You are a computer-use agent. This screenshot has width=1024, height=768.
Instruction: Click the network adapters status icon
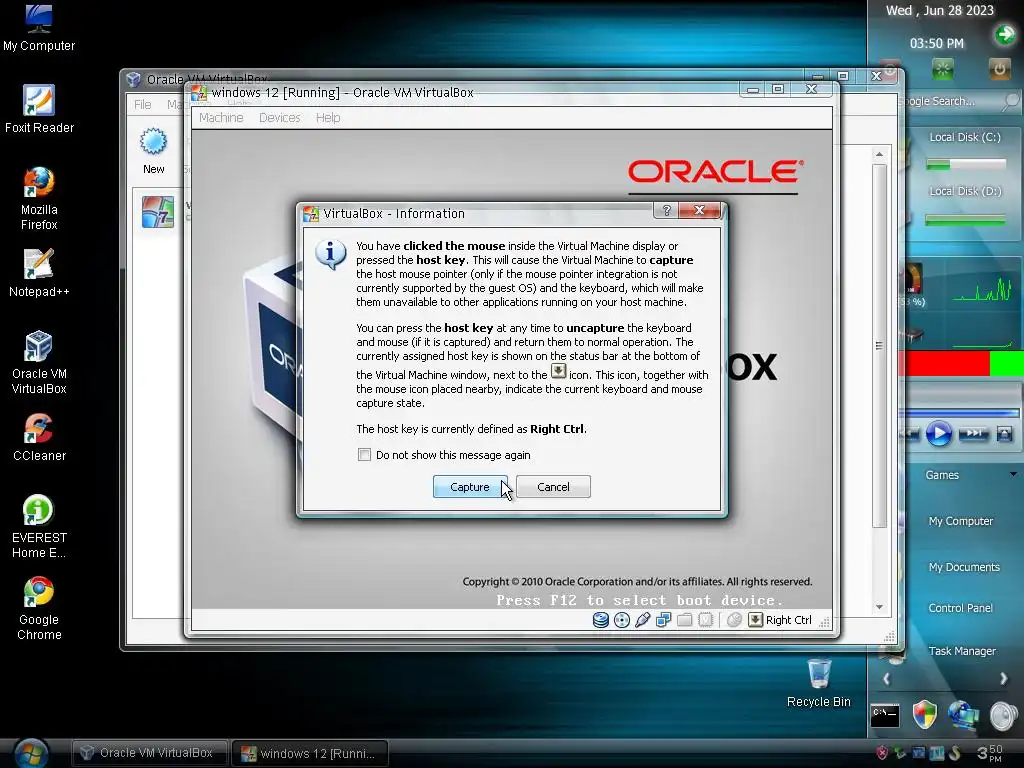tap(664, 620)
